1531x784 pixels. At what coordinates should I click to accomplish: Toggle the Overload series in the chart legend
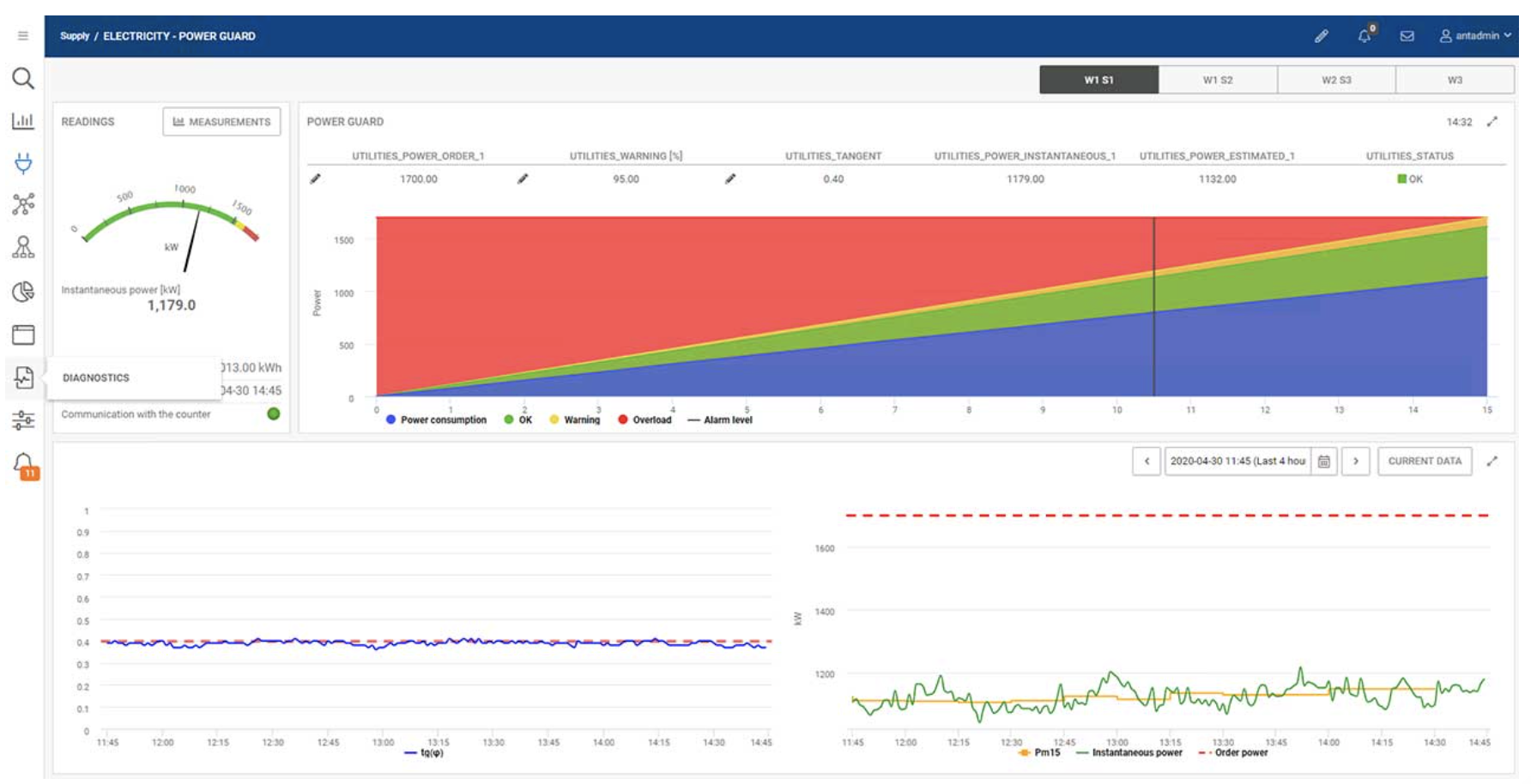click(x=643, y=419)
